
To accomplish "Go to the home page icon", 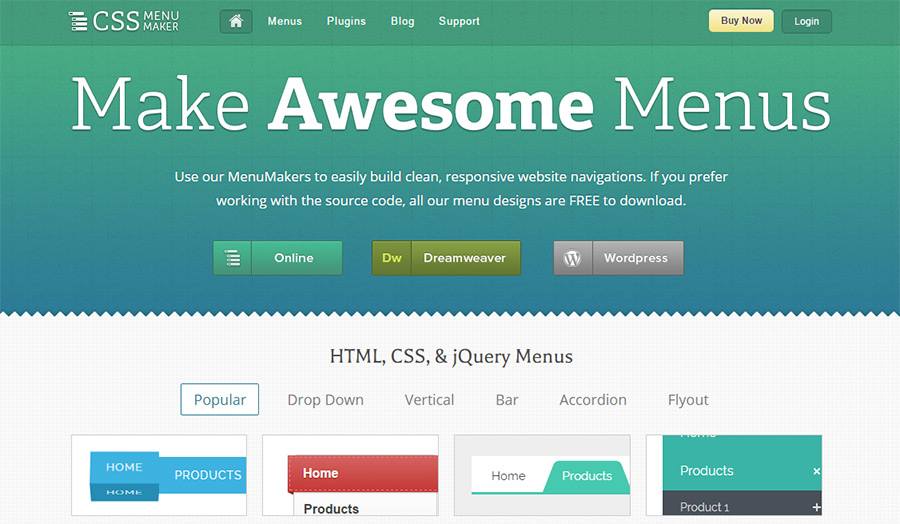I will pyautogui.click(x=236, y=21).
